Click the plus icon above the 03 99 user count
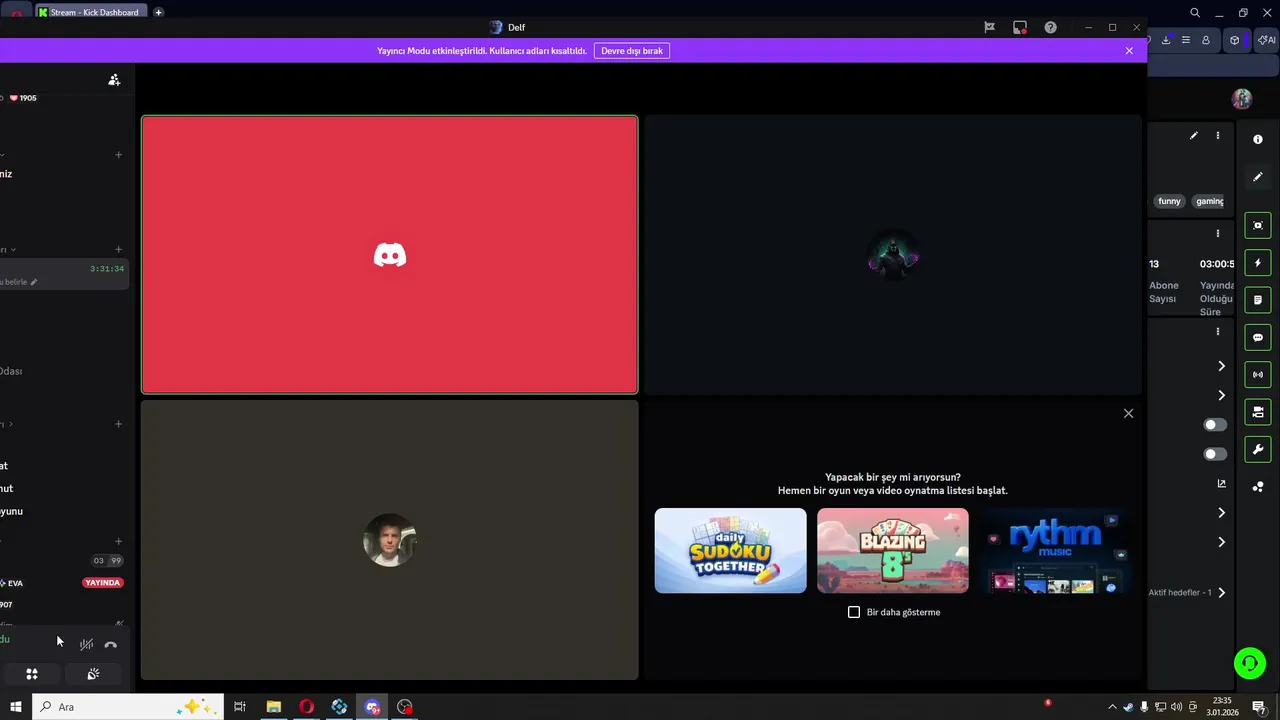This screenshot has width=1280, height=720. click(x=118, y=541)
